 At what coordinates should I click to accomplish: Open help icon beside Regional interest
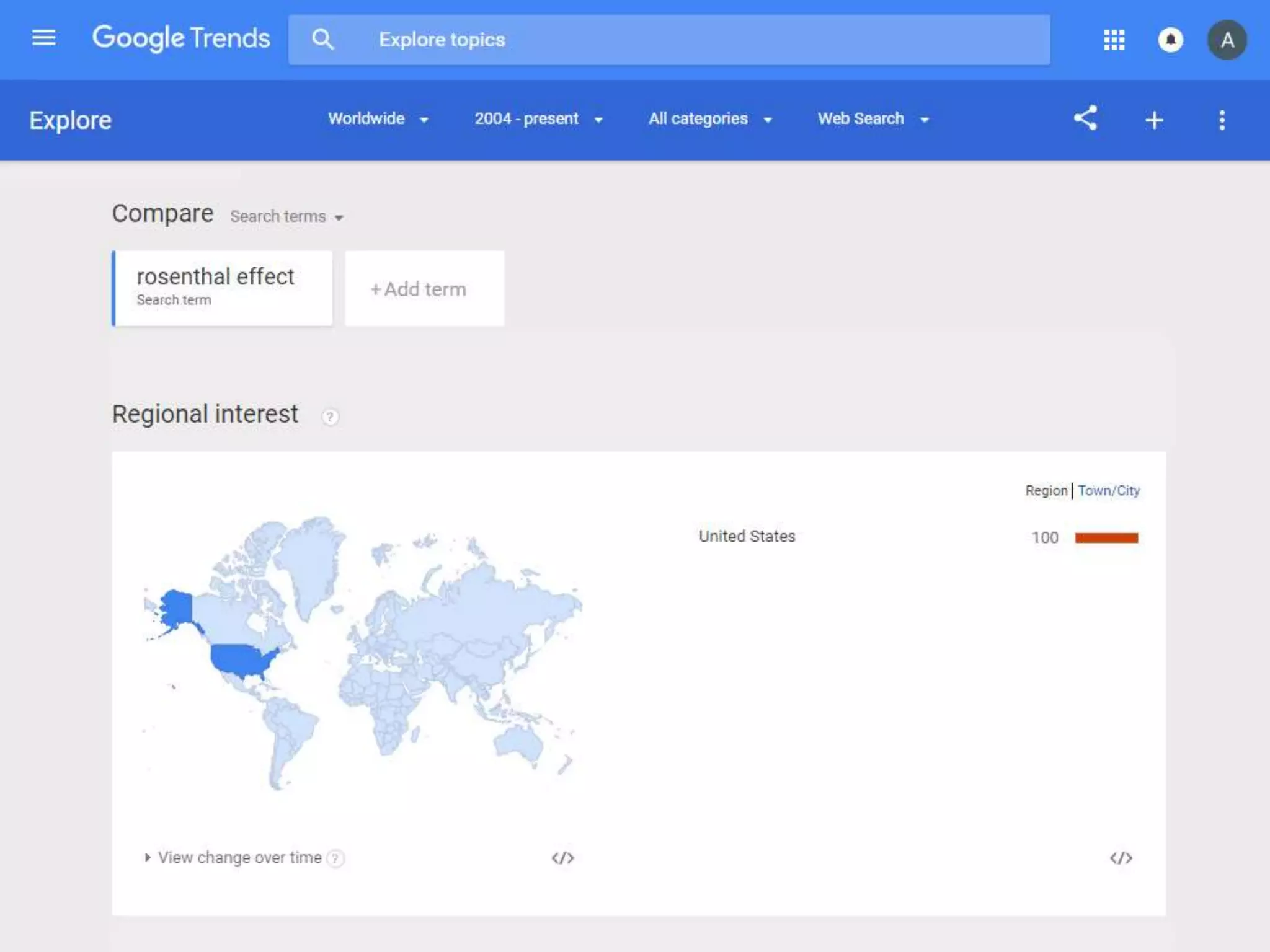coord(330,416)
